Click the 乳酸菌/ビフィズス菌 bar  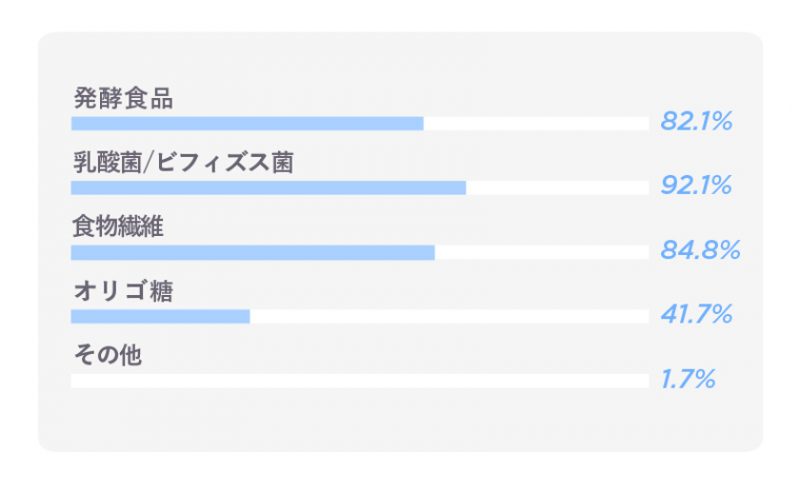click(360, 188)
